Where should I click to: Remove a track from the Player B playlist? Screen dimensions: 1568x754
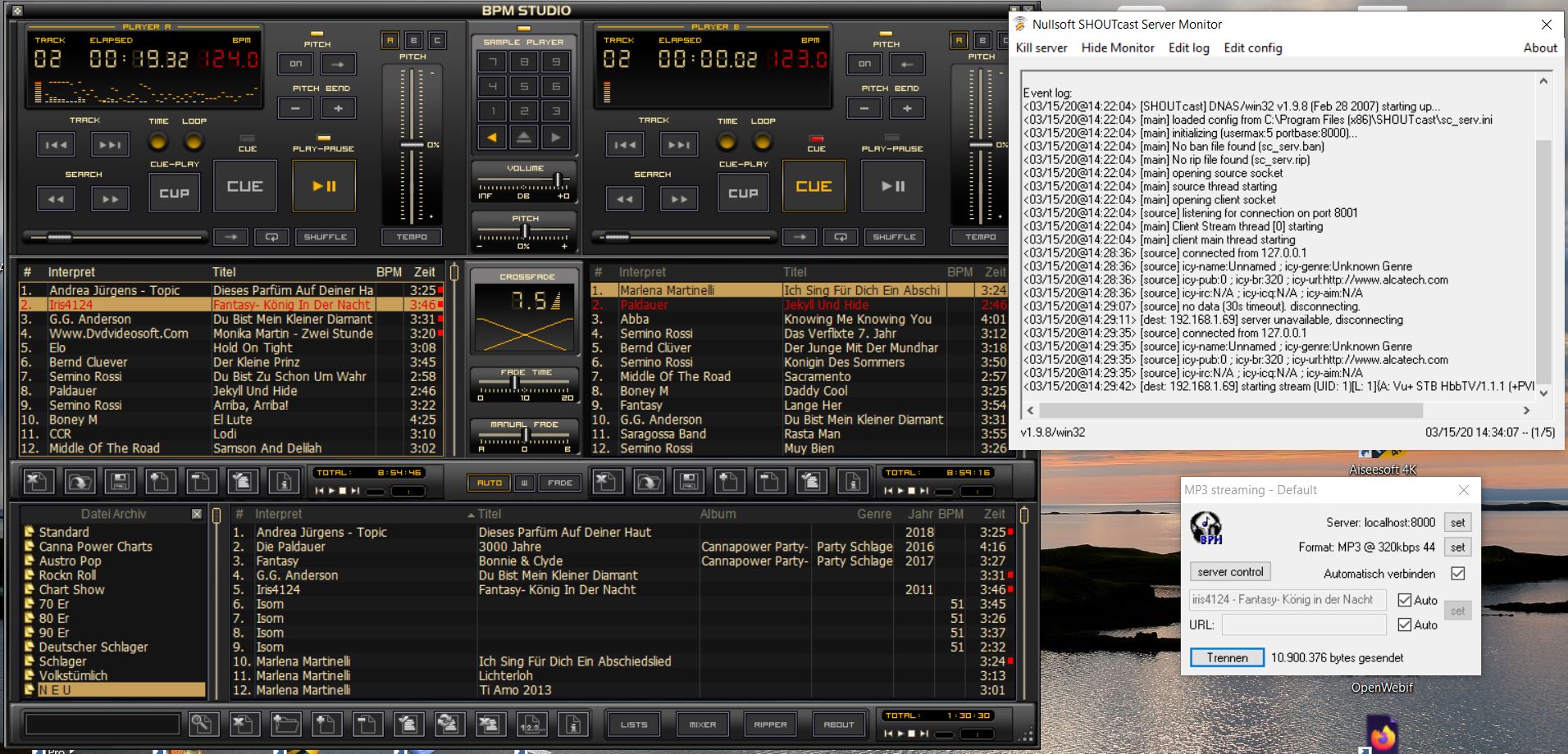[771, 481]
